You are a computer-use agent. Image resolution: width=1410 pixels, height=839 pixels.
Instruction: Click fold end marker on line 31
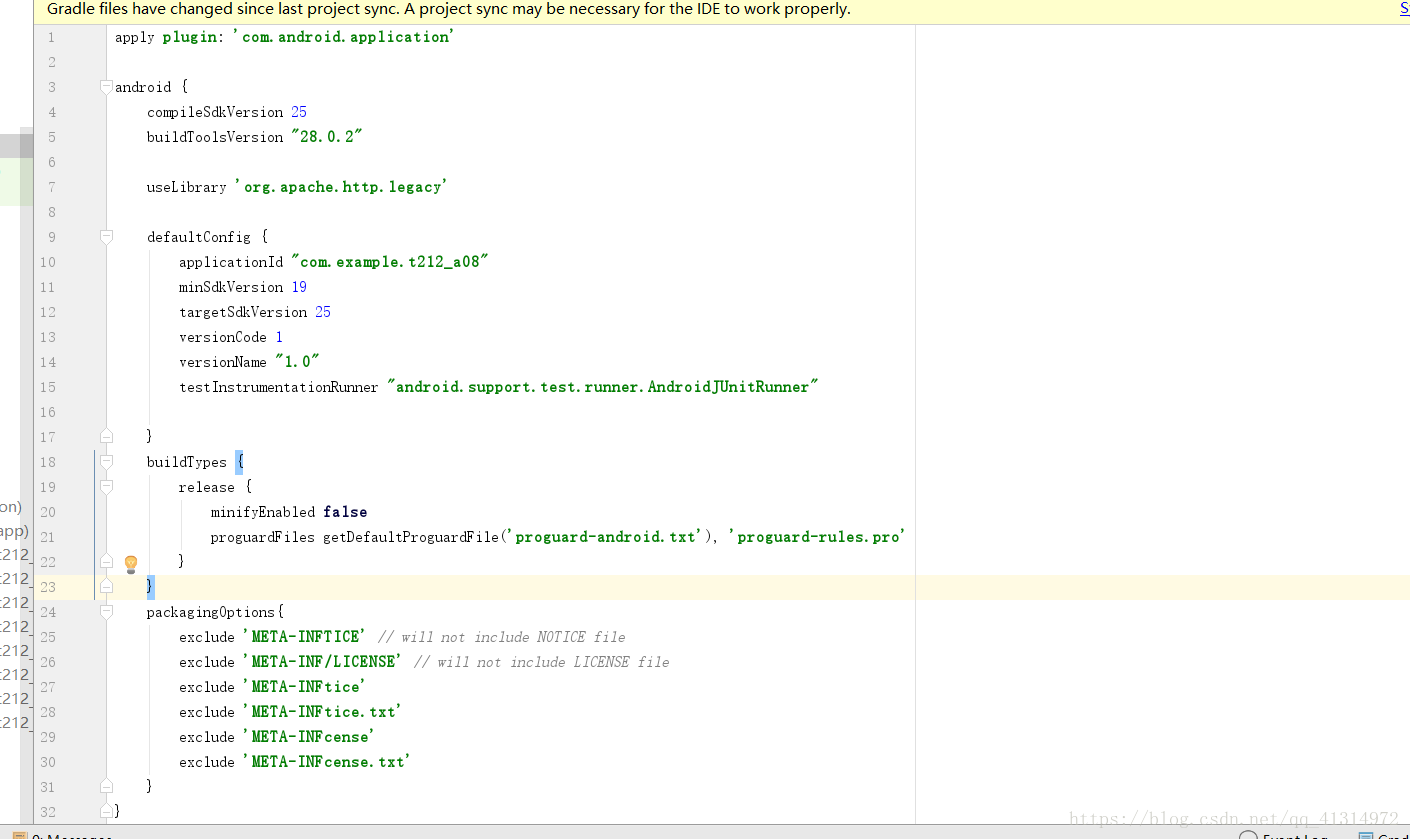(106, 786)
